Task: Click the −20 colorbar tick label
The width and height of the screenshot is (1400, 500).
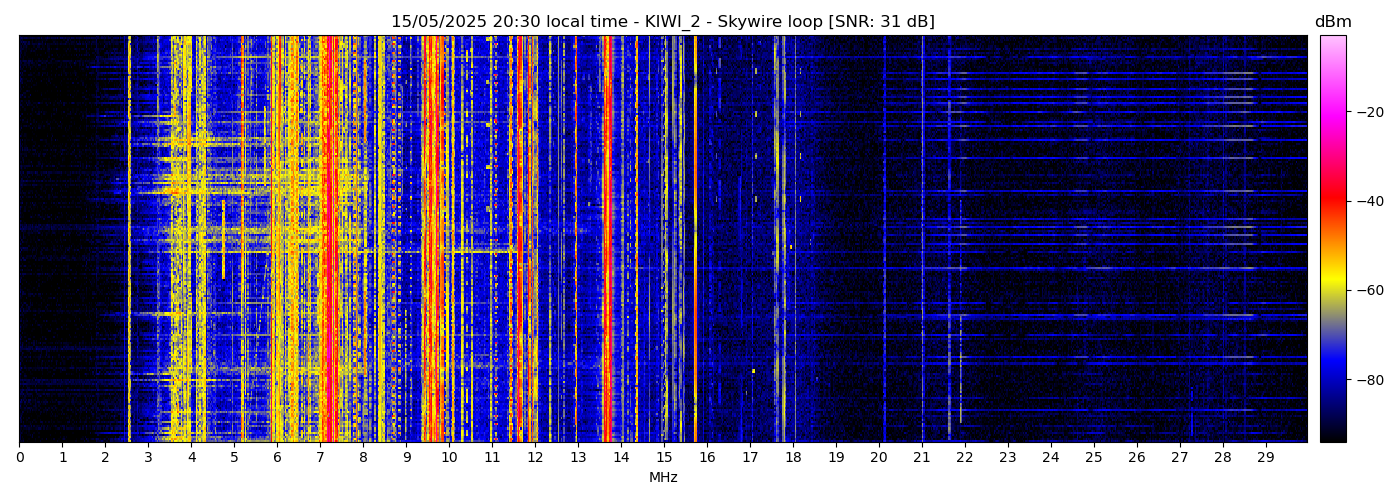Action: (1369, 112)
